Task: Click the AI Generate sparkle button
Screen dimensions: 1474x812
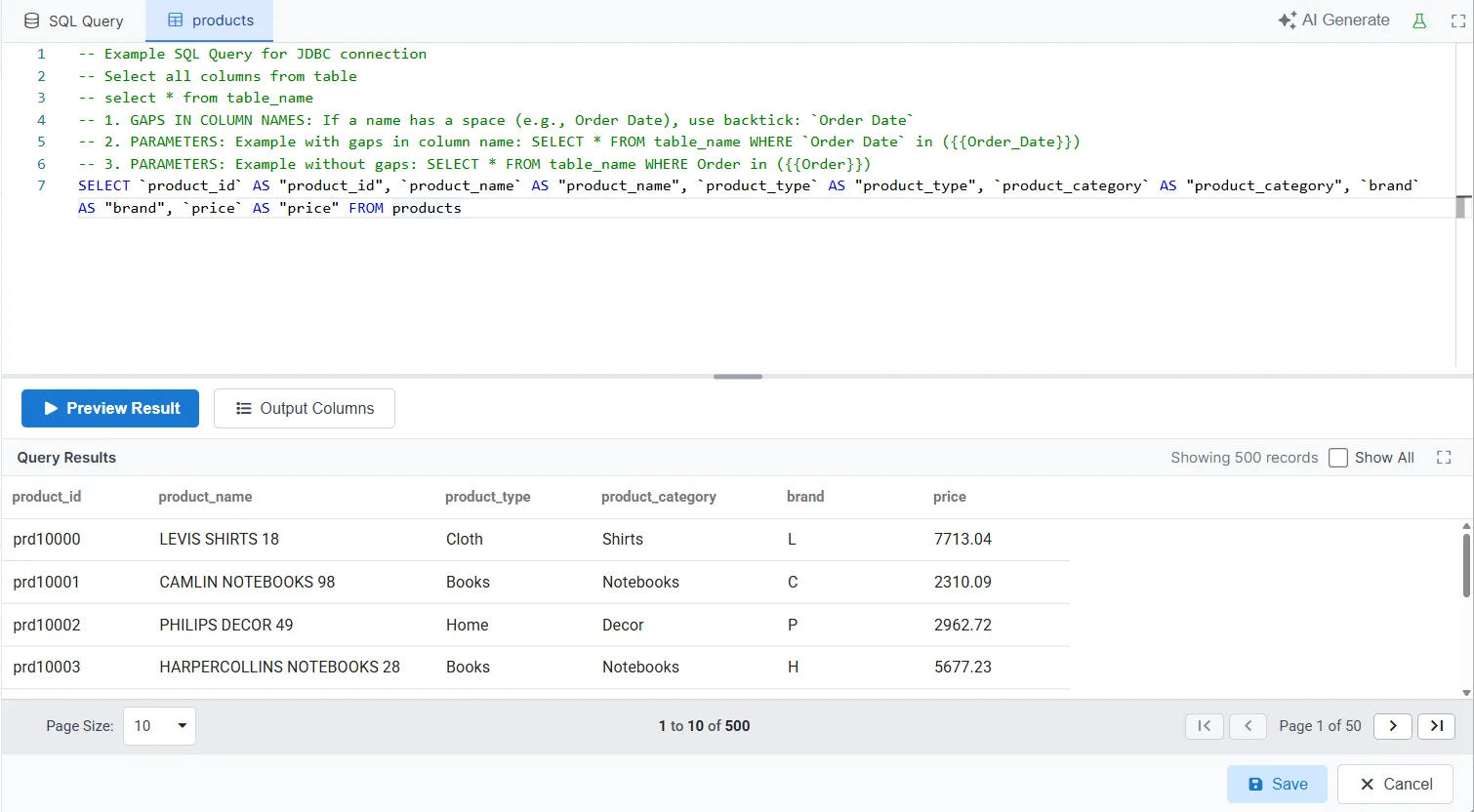Action: 1333,20
